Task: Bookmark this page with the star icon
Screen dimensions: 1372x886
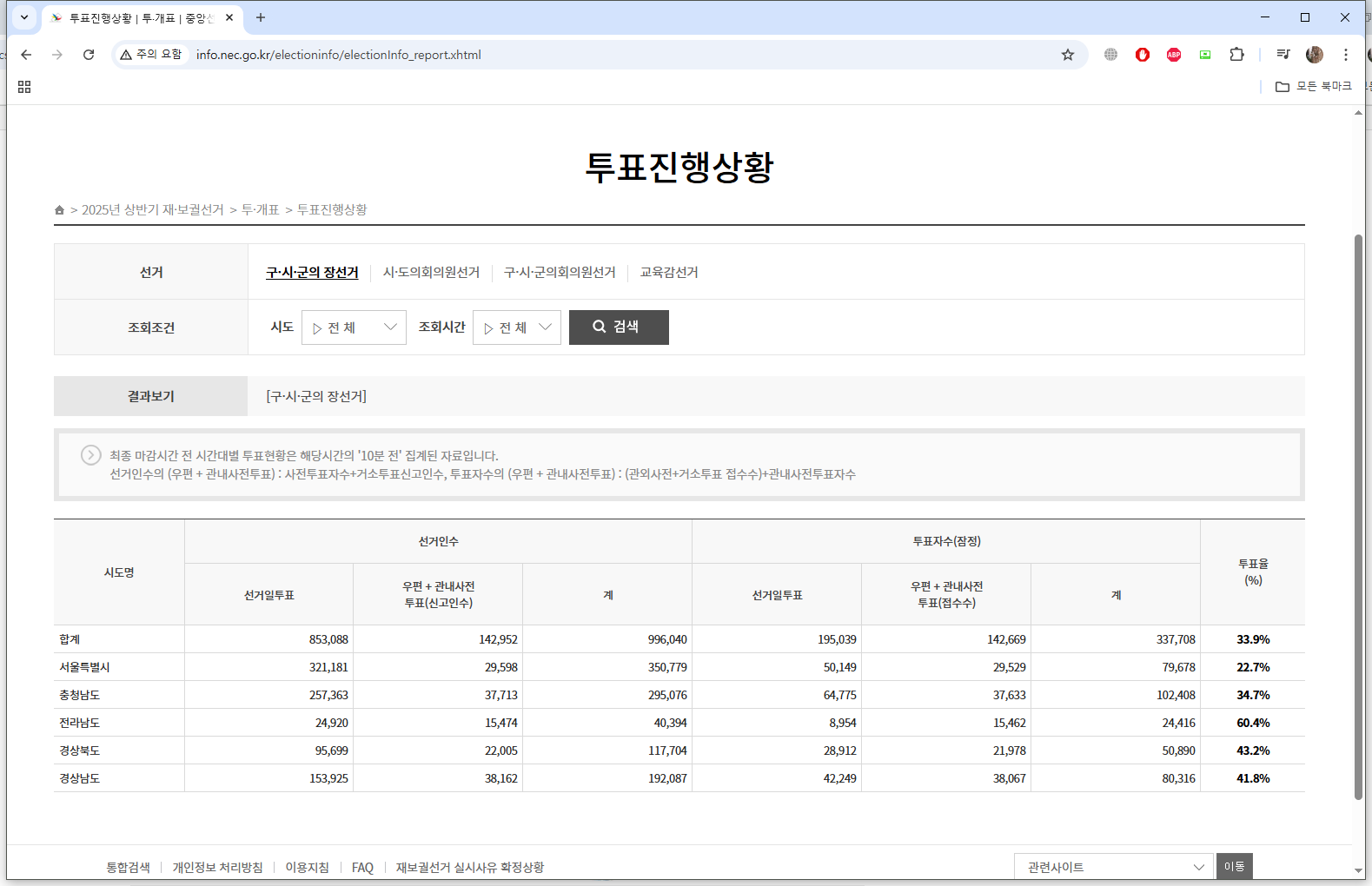Action: click(x=1068, y=55)
